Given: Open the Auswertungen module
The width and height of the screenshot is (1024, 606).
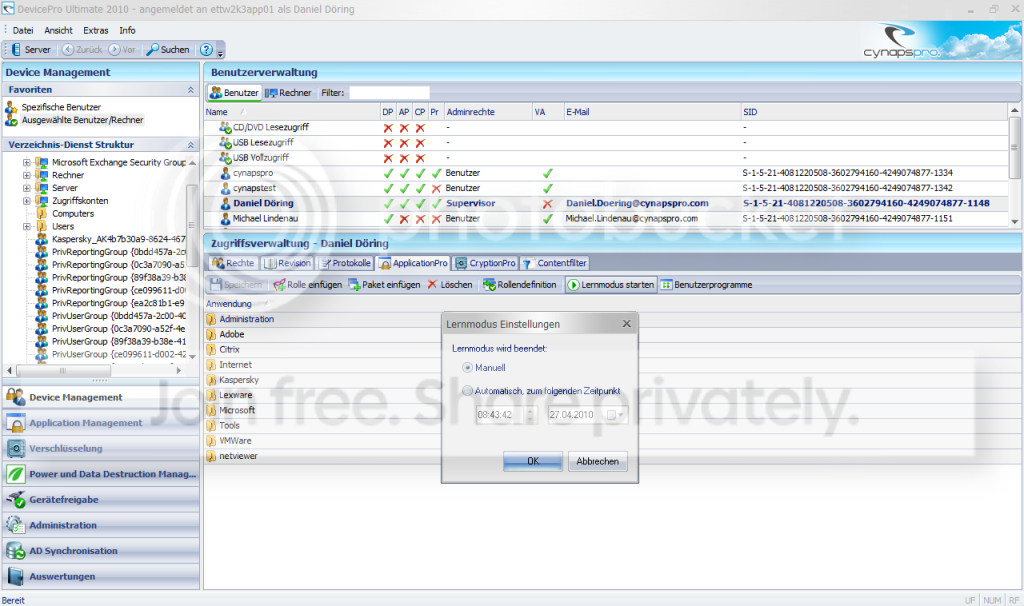Looking at the screenshot, I should coord(101,576).
